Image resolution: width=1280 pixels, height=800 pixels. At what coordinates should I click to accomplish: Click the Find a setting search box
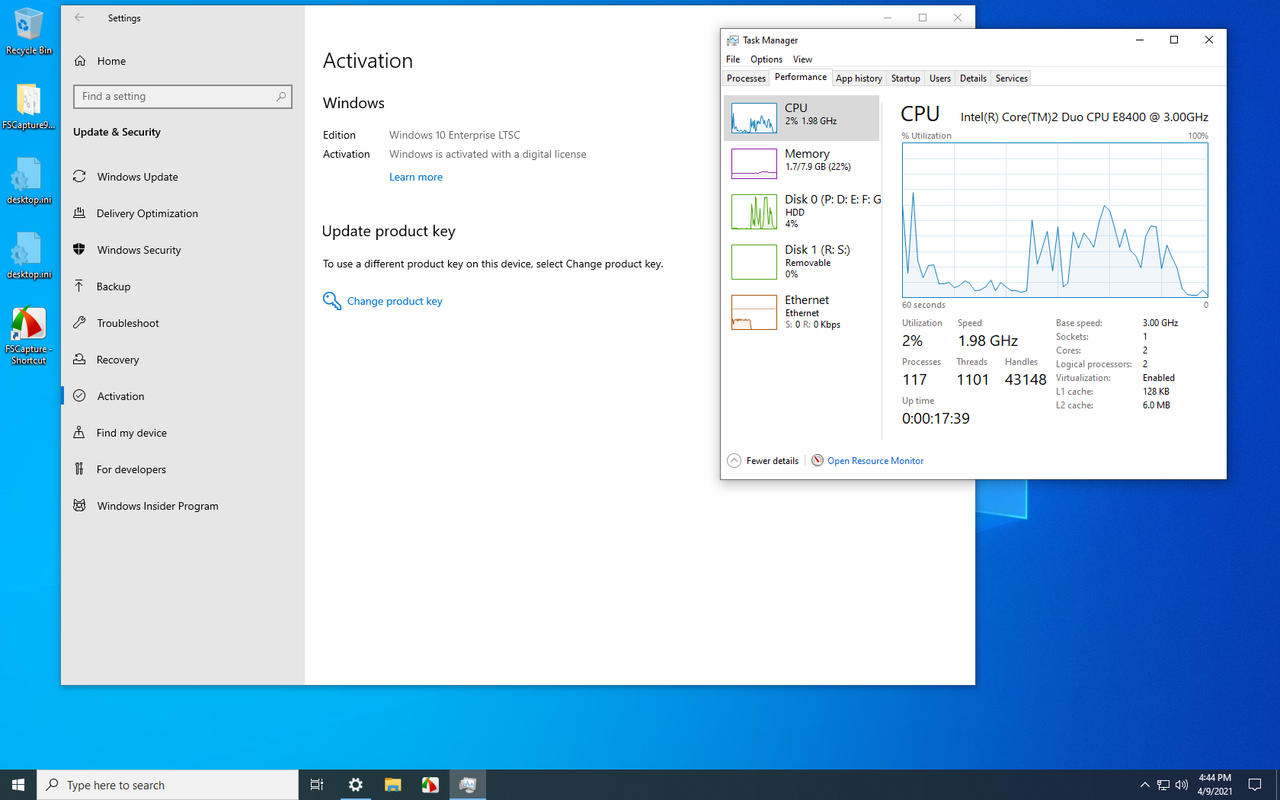point(183,97)
